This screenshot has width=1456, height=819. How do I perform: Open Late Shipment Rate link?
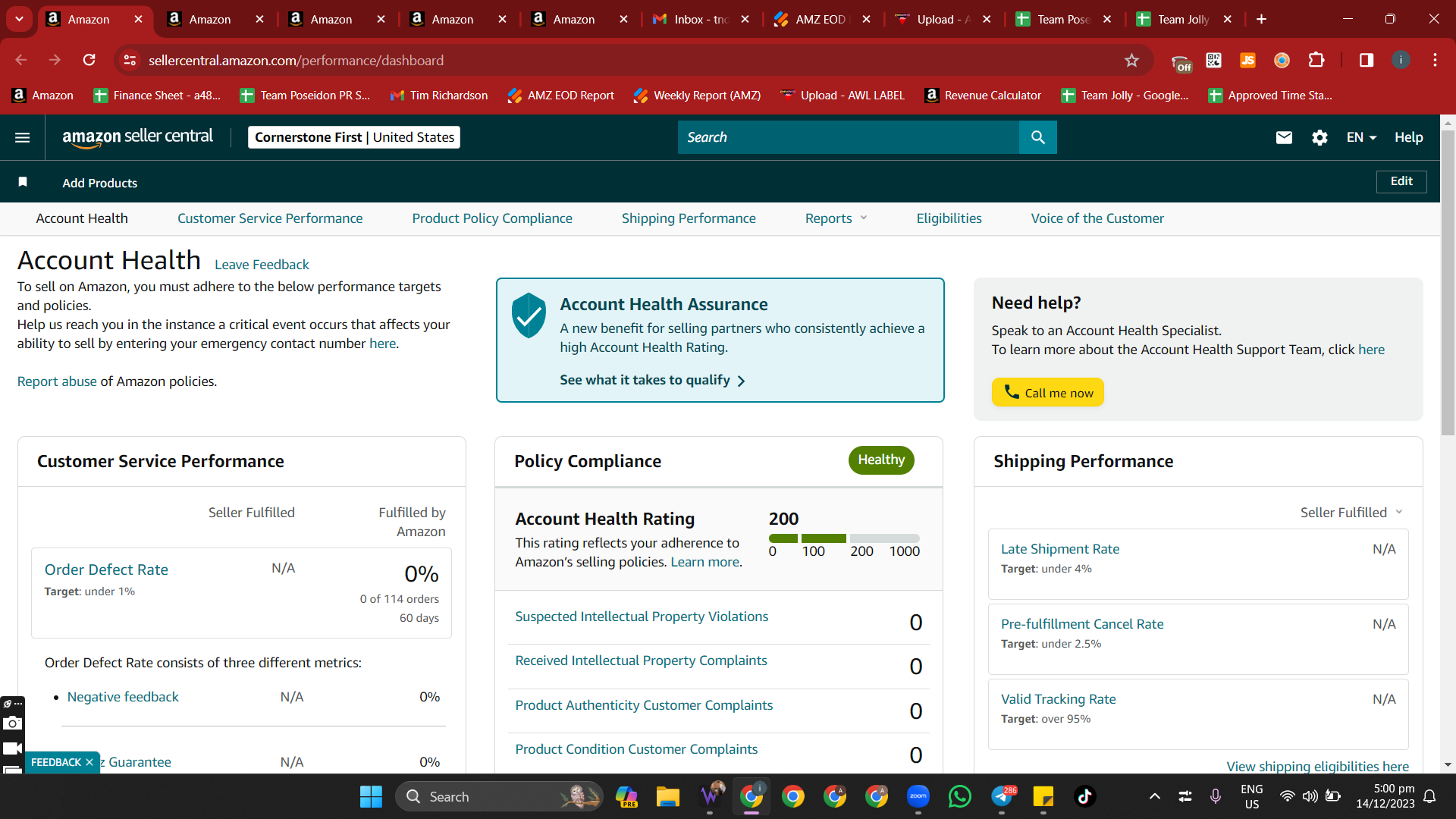[1060, 549]
